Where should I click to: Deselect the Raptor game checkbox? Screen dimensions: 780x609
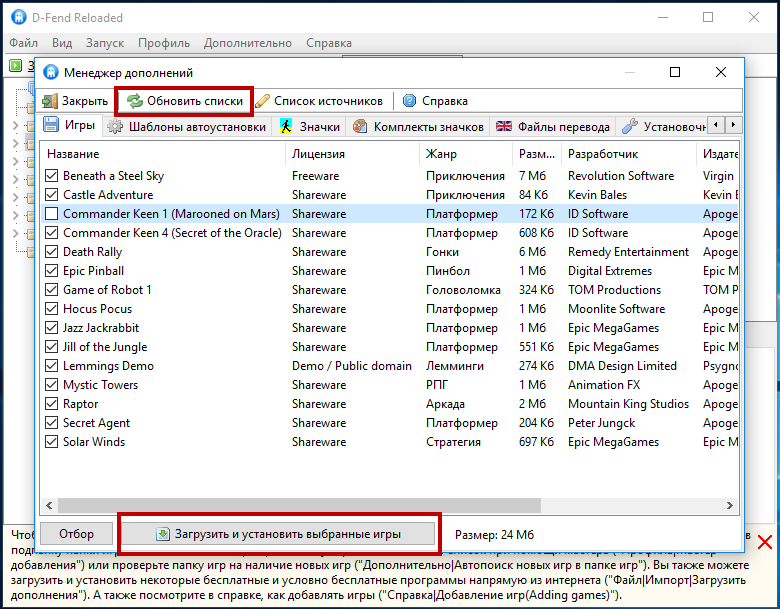51,404
